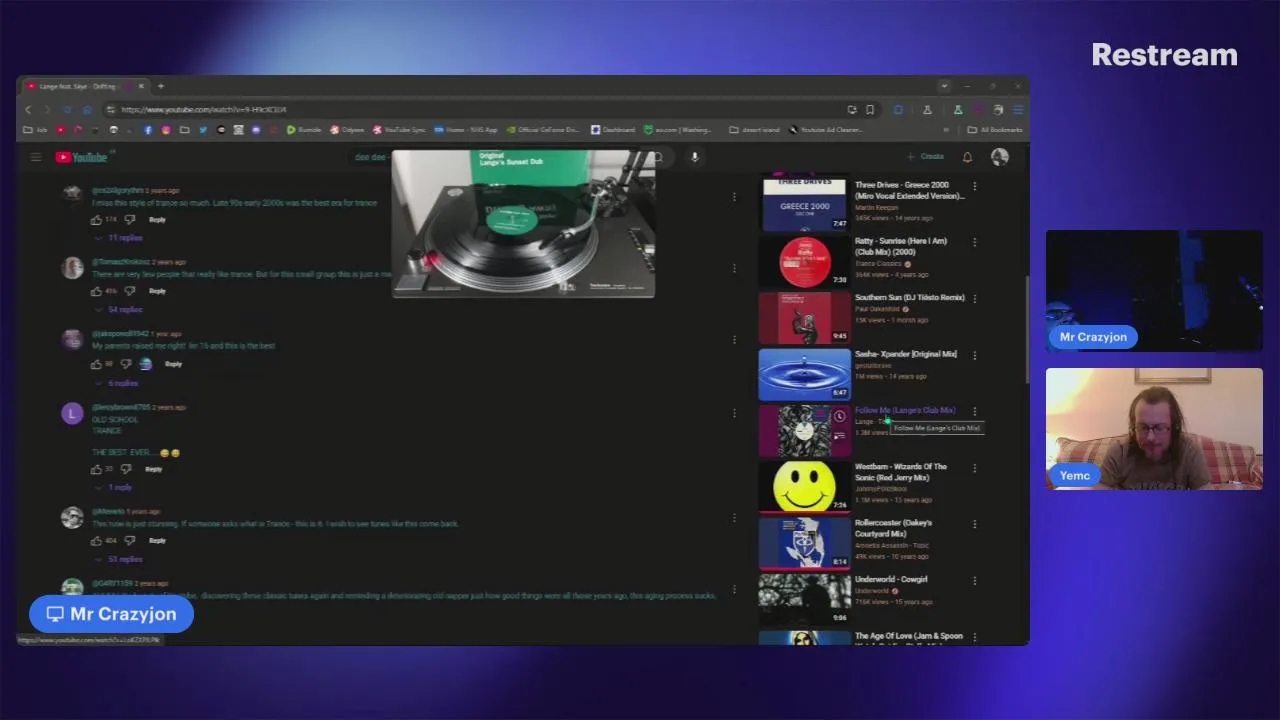The width and height of the screenshot is (1280, 720).
Task: Like the 'very few people like trance' comment
Action: coord(97,291)
